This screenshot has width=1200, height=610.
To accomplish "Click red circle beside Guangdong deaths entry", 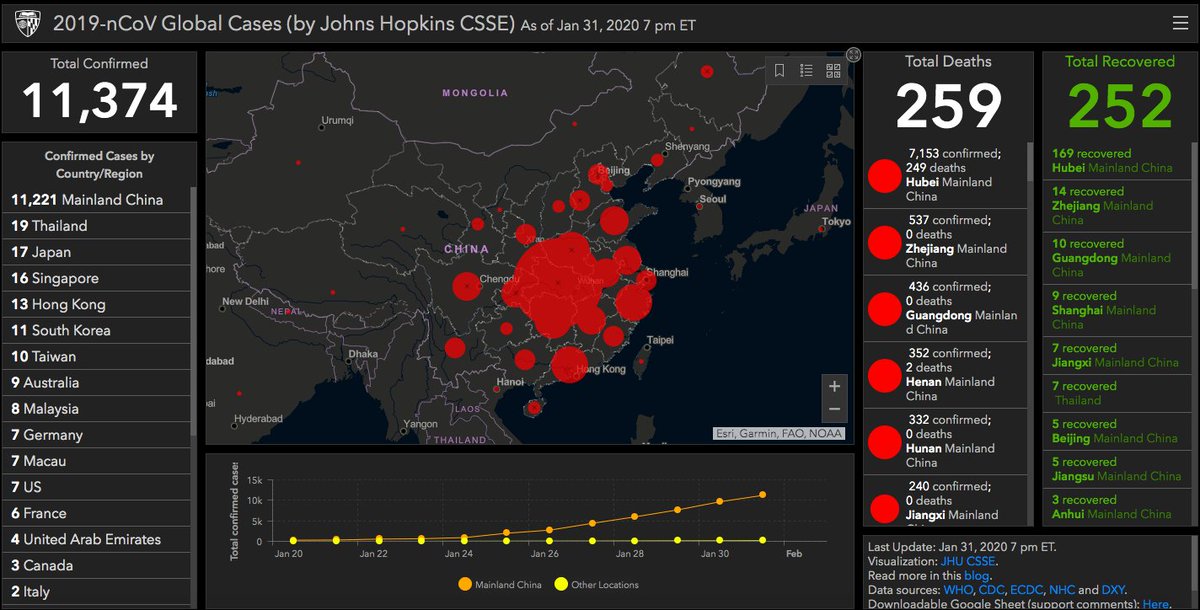I will (x=885, y=309).
